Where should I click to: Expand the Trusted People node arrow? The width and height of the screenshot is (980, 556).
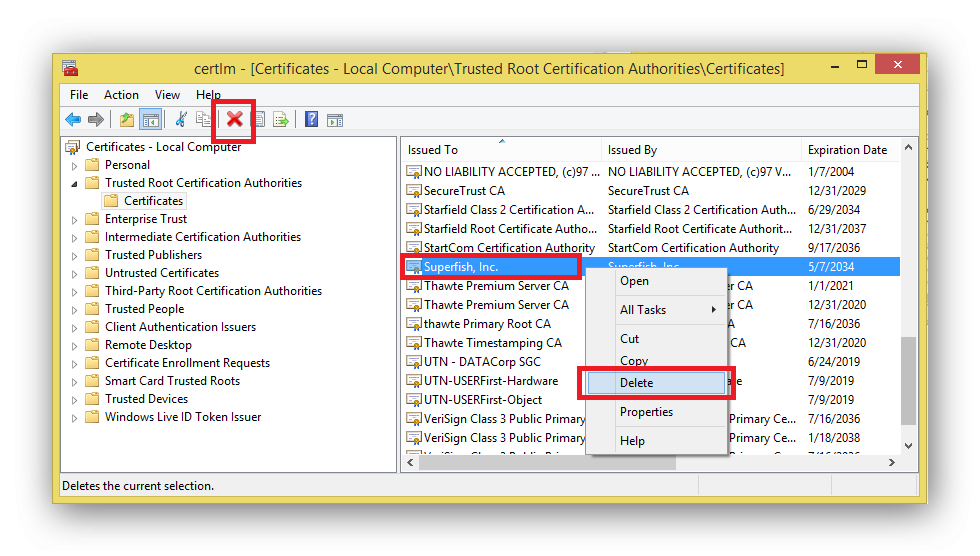click(74, 310)
